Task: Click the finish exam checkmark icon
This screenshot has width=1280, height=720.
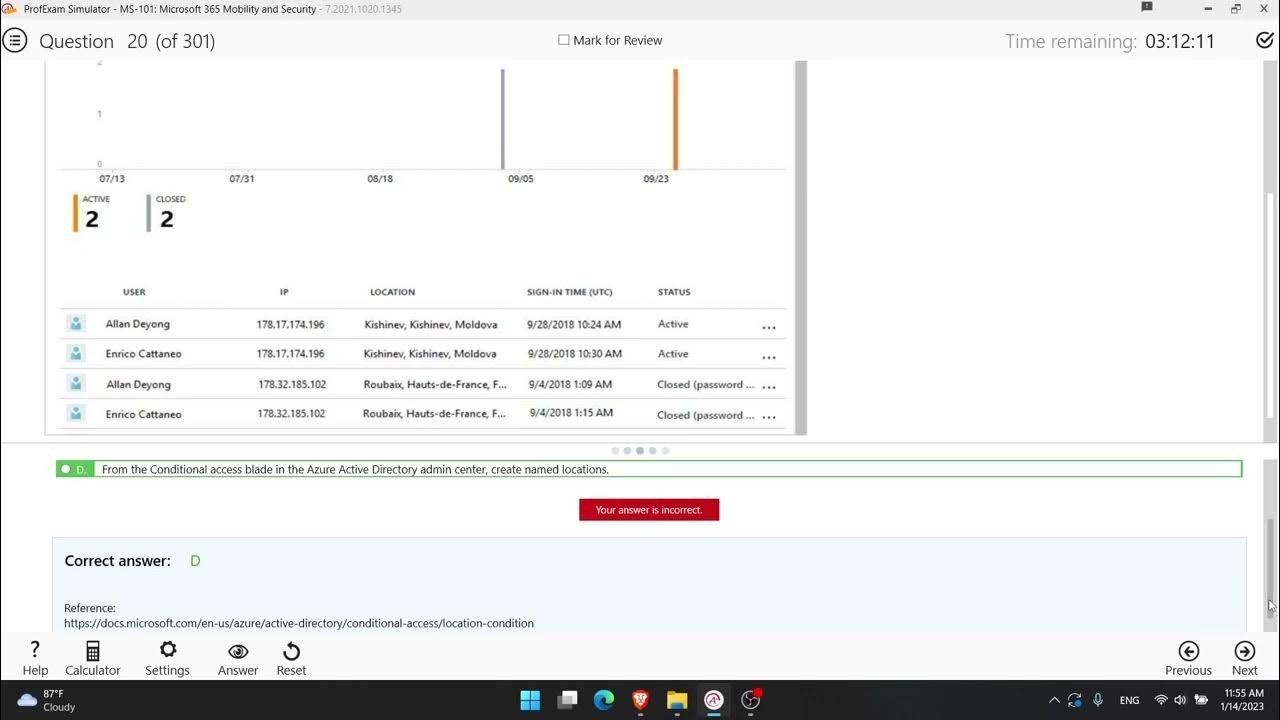Action: [x=1264, y=41]
